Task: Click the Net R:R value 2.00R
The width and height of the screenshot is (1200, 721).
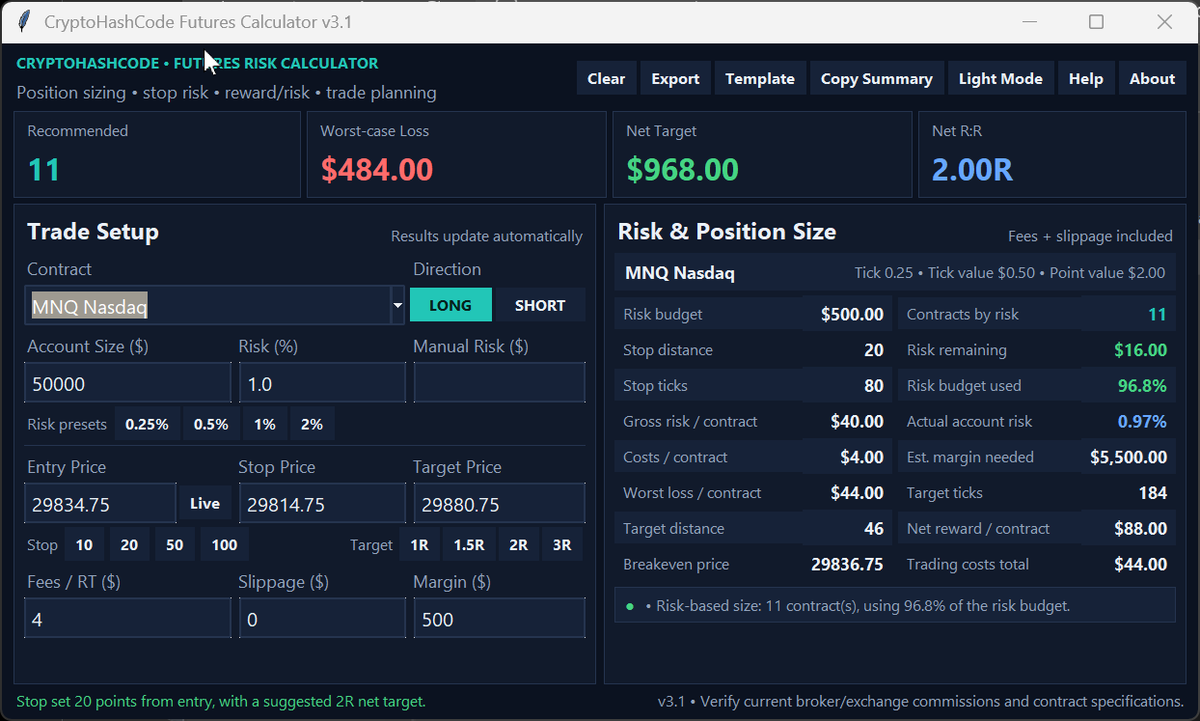Action: (972, 169)
